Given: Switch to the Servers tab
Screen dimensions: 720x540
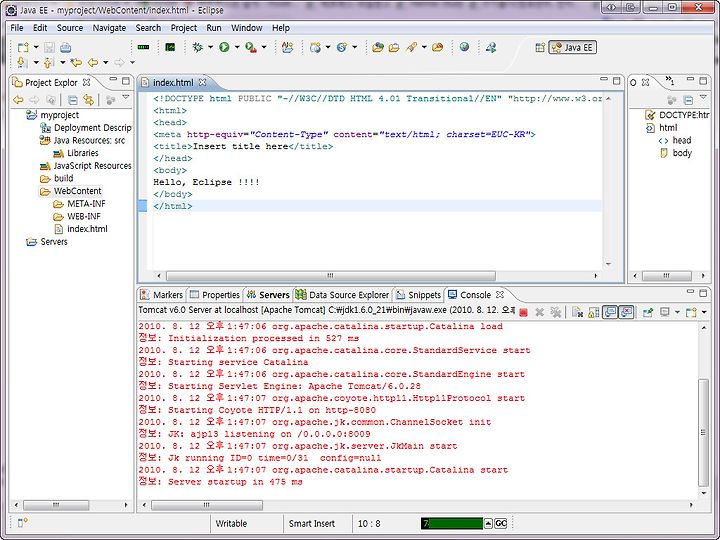Looking at the screenshot, I should pyautogui.click(x=268, y=295).
